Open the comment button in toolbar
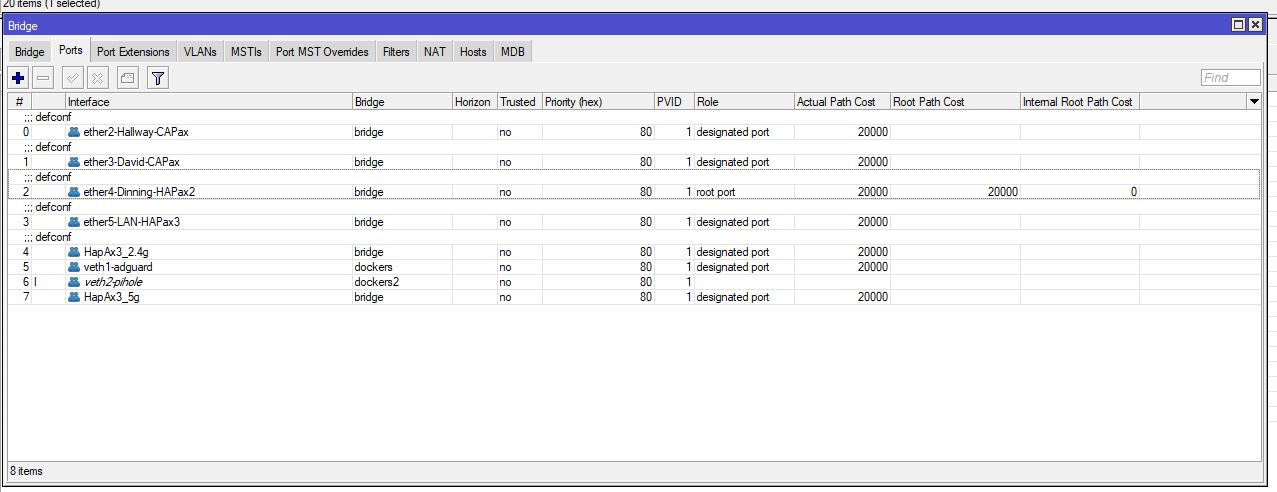The width and height of the screenshot is (1277, 492). coord(127,77)
